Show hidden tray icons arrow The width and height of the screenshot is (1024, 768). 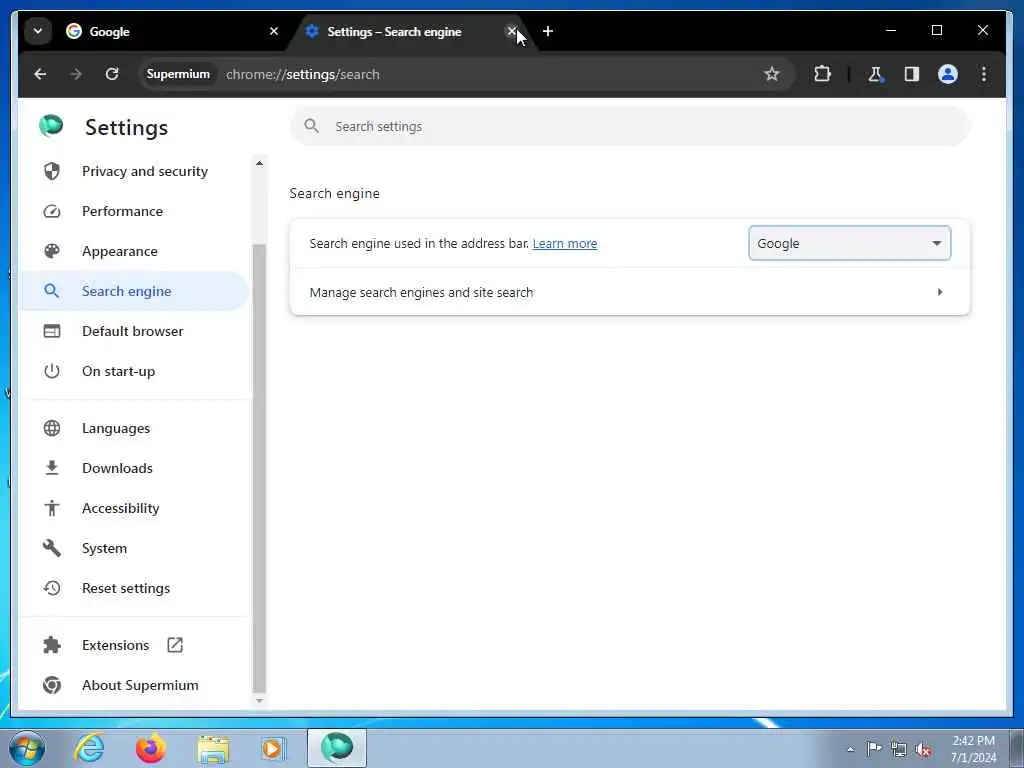(850, 749)
